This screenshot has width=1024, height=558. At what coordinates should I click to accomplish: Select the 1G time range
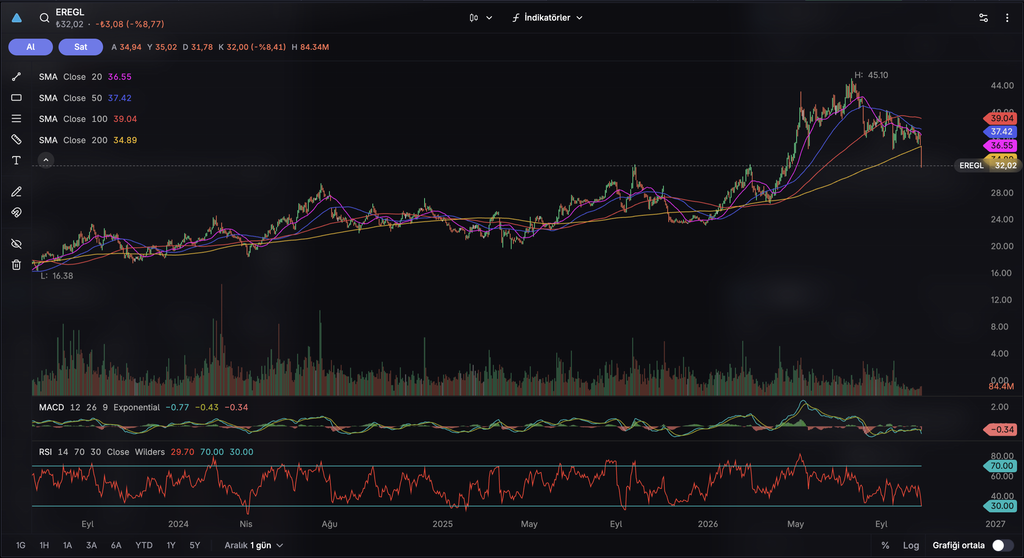21,545
